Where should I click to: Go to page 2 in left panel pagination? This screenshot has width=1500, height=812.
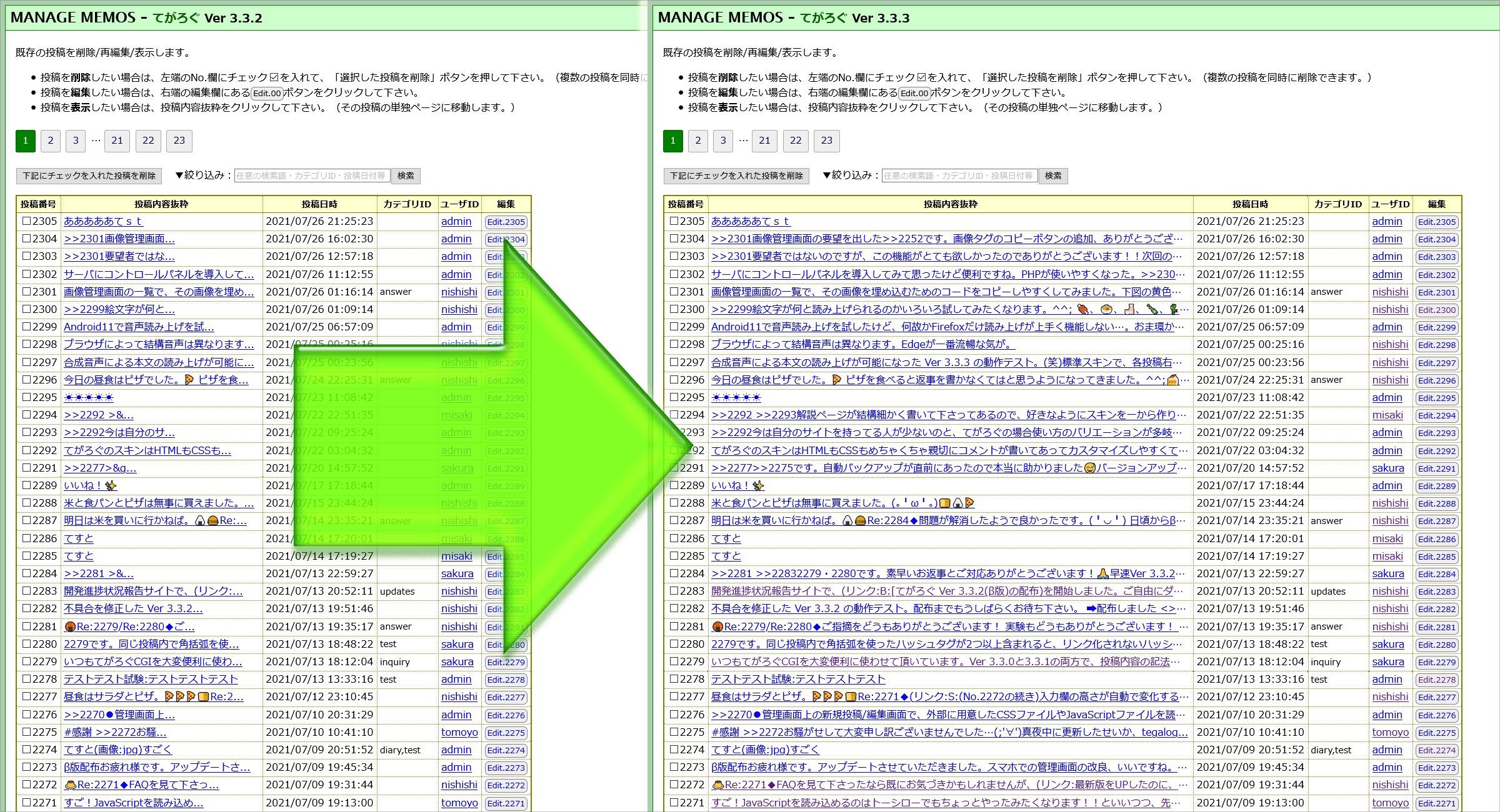point(51,141)
